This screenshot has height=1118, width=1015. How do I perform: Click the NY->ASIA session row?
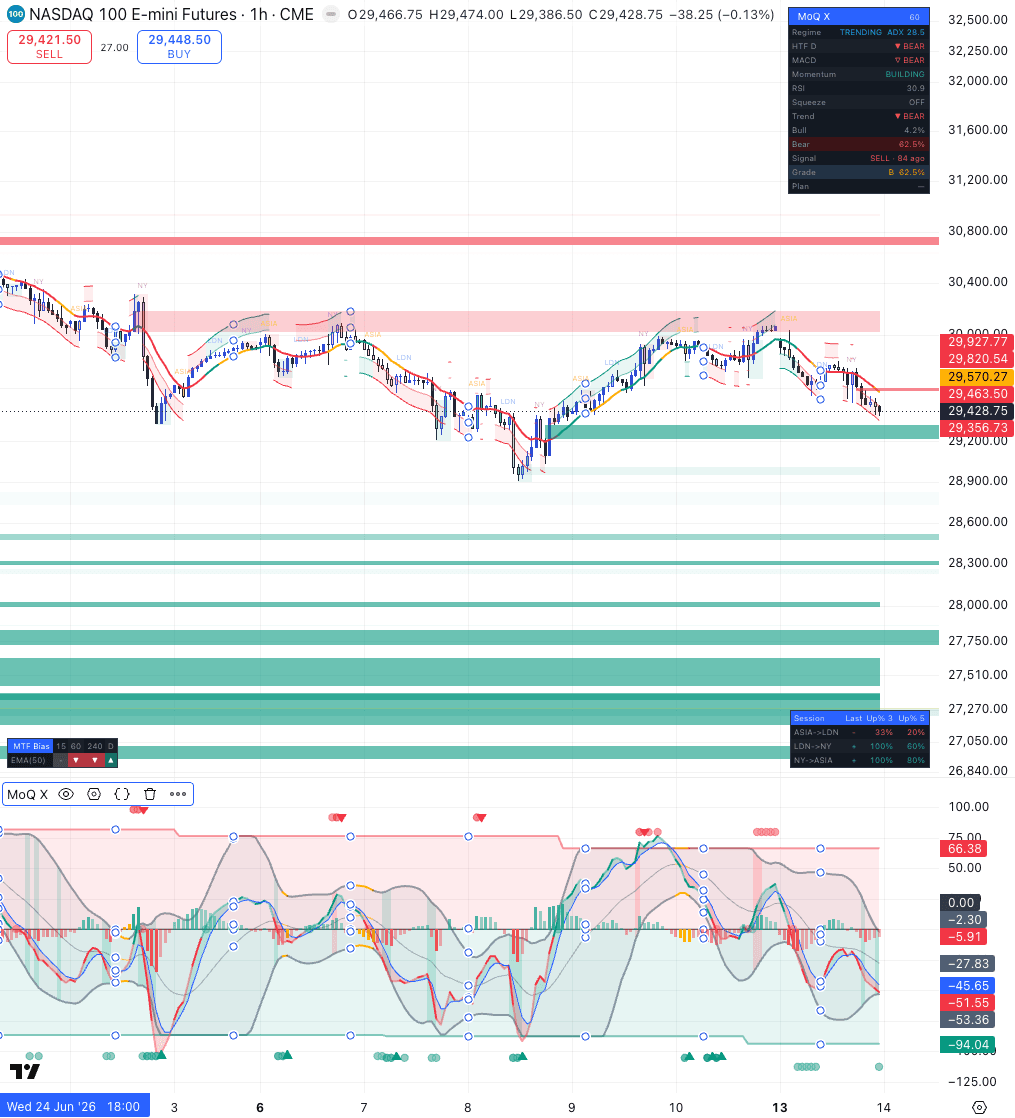pos(860,760)
